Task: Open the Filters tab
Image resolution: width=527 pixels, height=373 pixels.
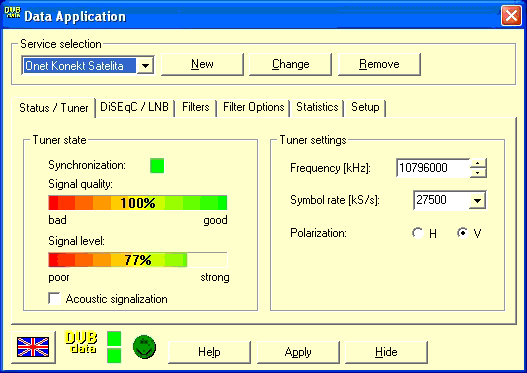Action: click(196, 107)
